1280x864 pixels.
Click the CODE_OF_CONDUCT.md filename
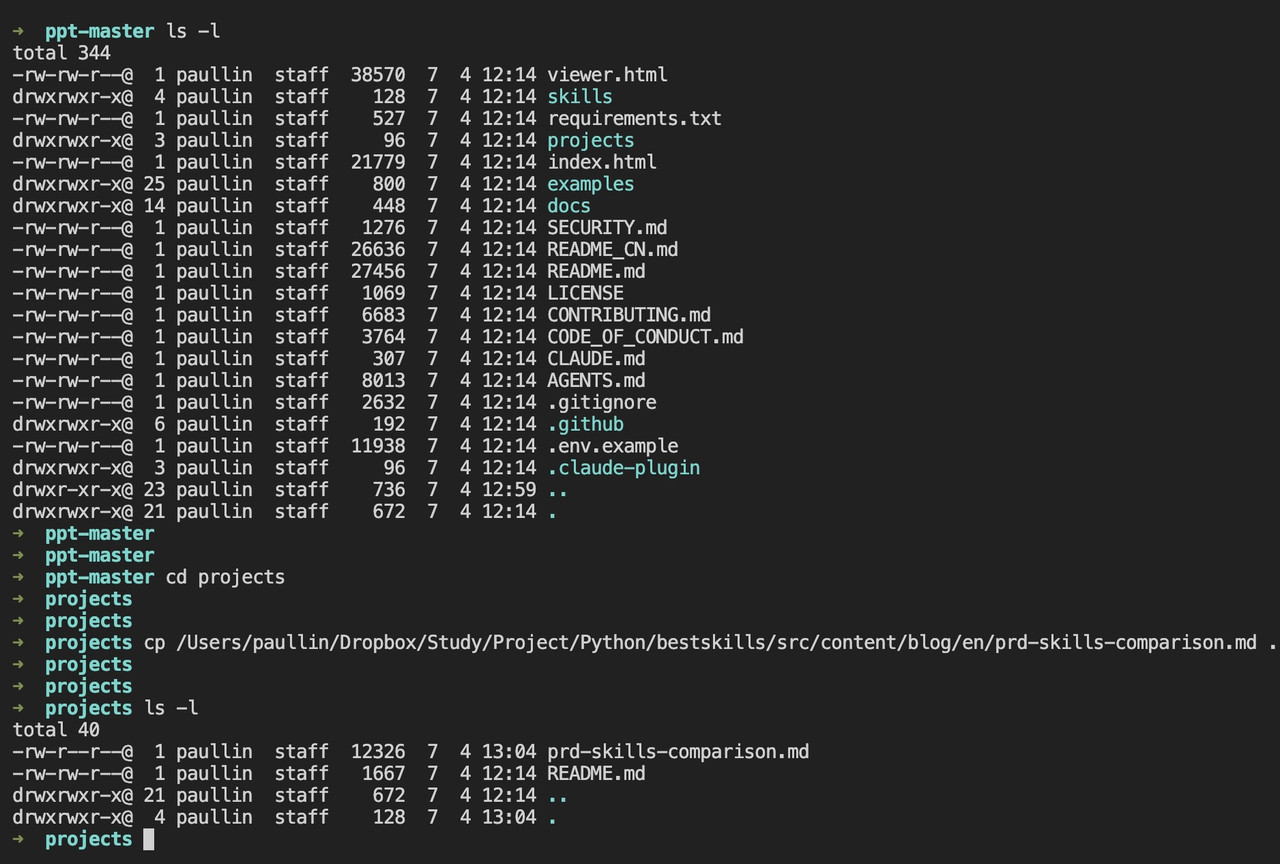coord(645,337)
